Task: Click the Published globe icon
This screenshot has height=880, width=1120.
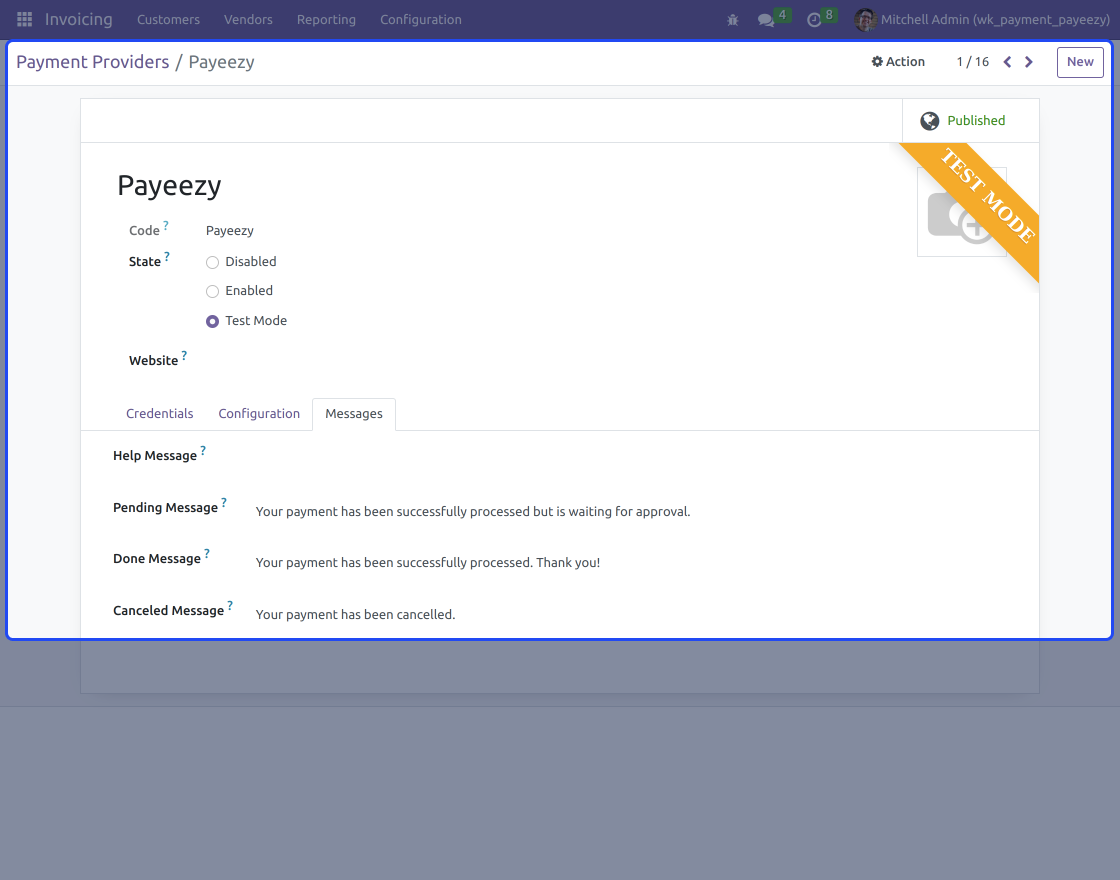Action: click(929, 121)
